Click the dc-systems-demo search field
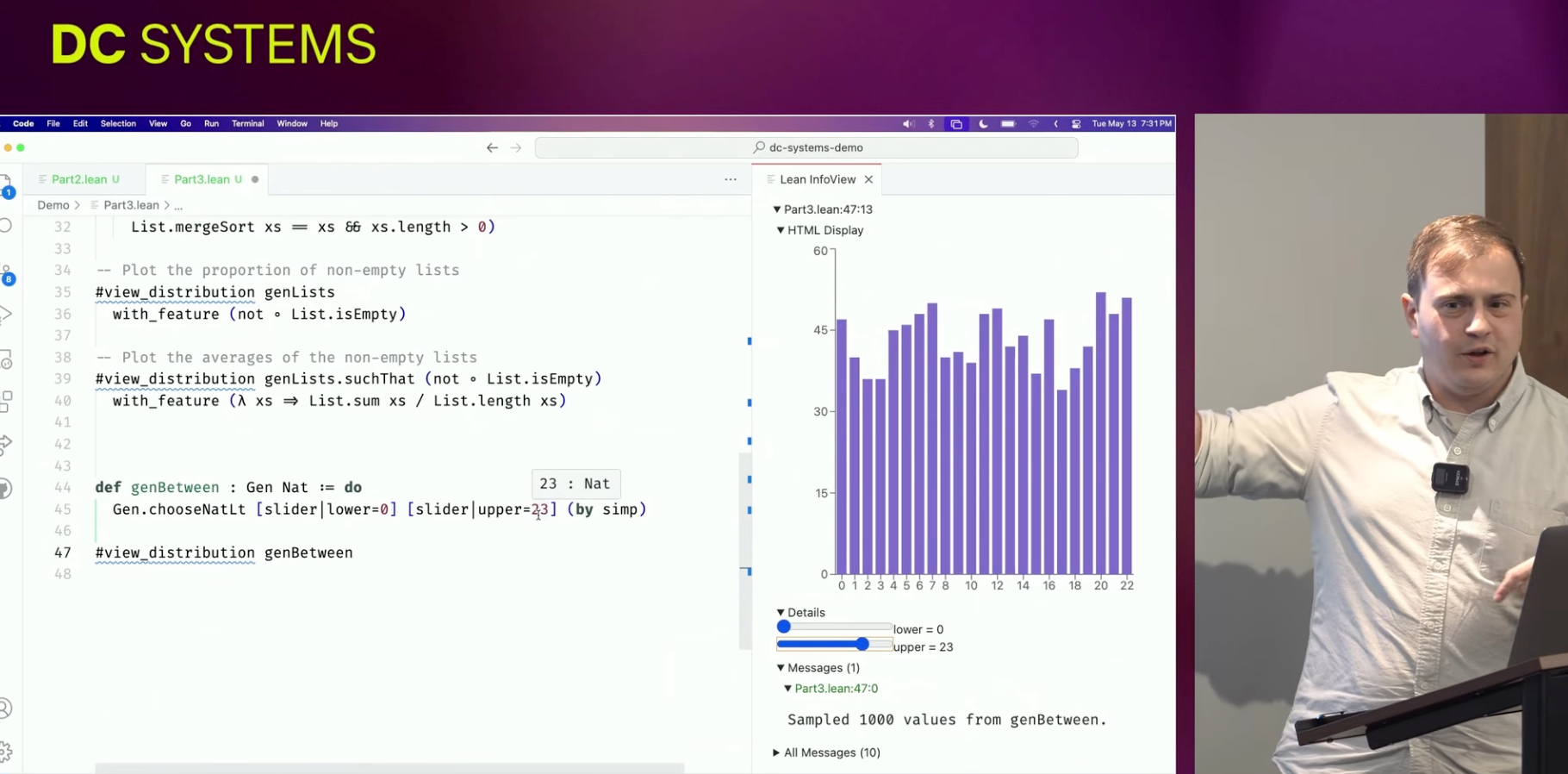The image size is (1568, 774). pos(806,148)
